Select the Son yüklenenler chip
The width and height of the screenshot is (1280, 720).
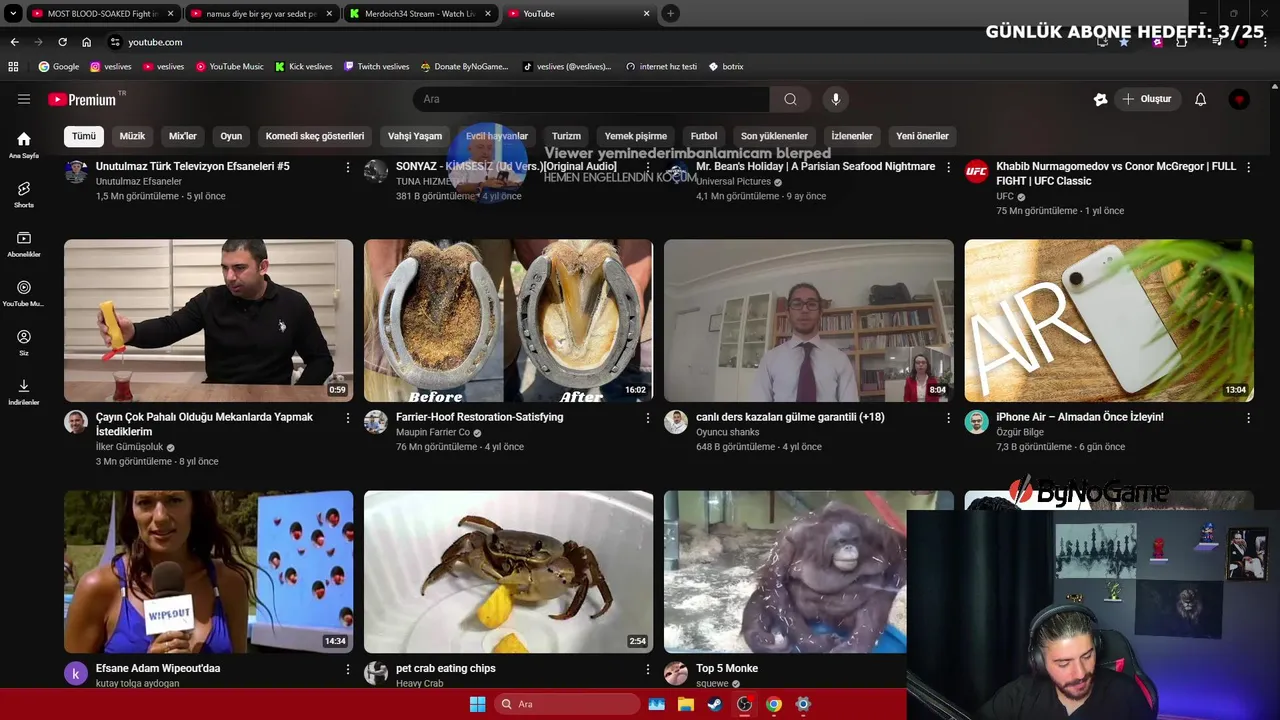point(774,136)
